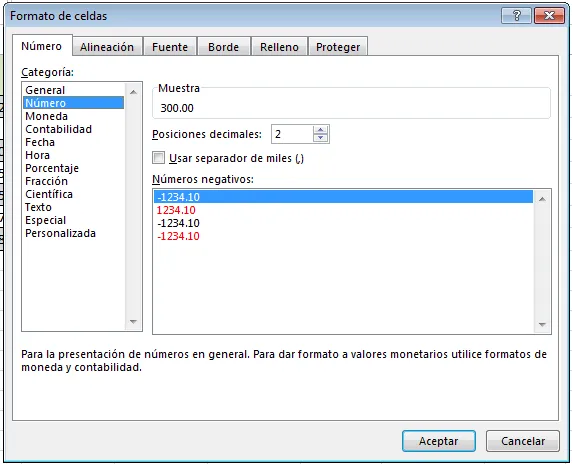Viewport: 572px width, 464px height.
Task: Click negative numbers list scroll up arrow
Action: pos(542,199)
